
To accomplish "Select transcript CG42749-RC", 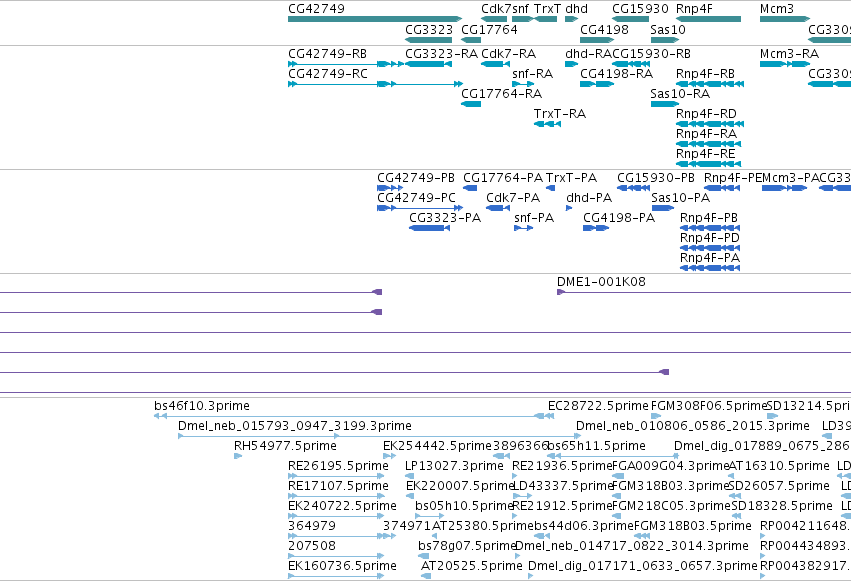I will pyautogui.click(x=328, y=74).
